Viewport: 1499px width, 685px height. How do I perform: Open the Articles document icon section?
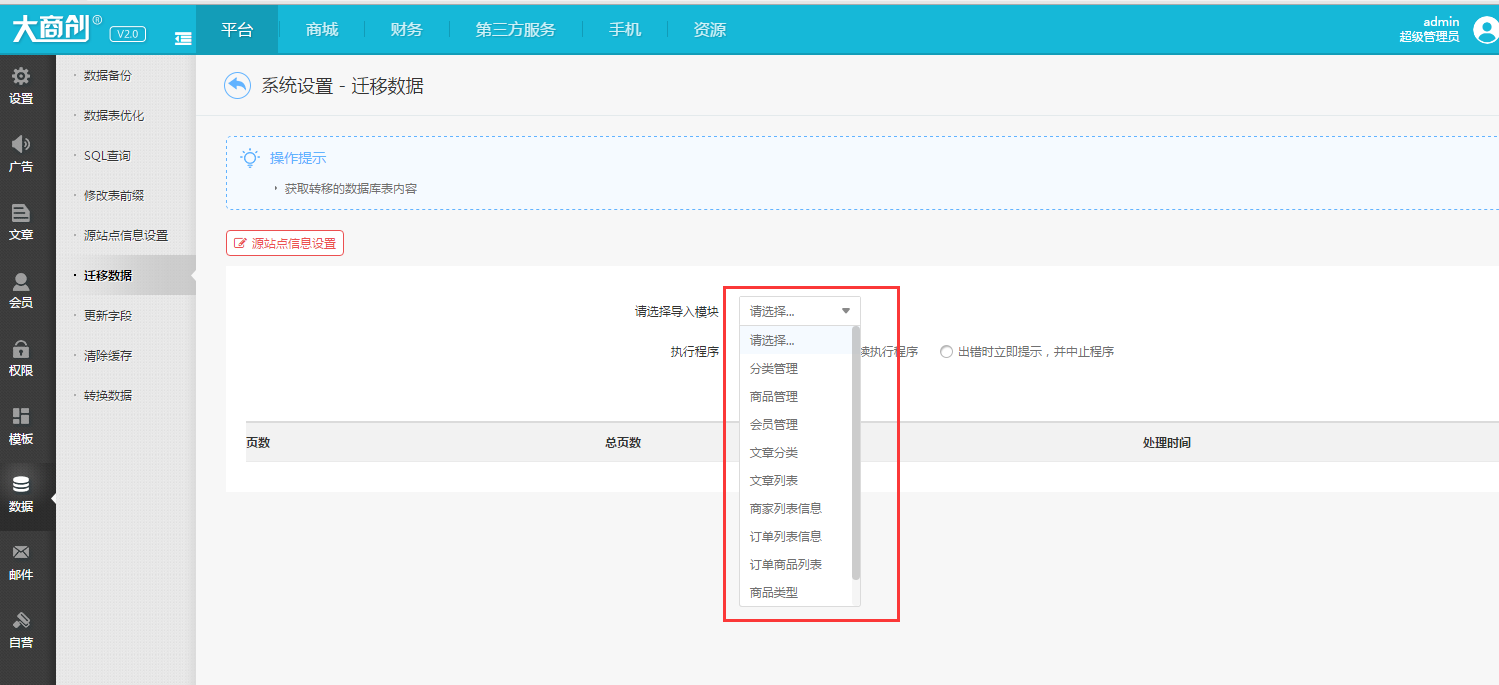coord(21,213)
